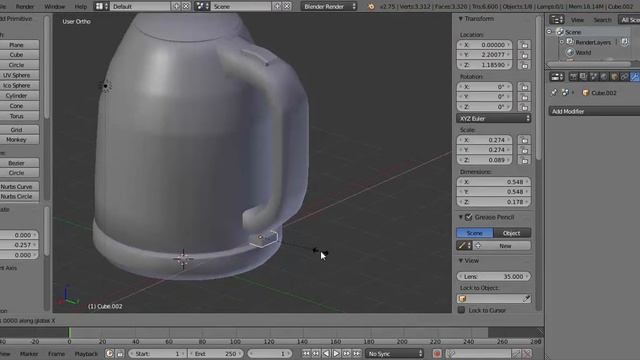Screen dimensions: 640x360
Task: Collapse the Transform panel
Action: pos(461,19)
